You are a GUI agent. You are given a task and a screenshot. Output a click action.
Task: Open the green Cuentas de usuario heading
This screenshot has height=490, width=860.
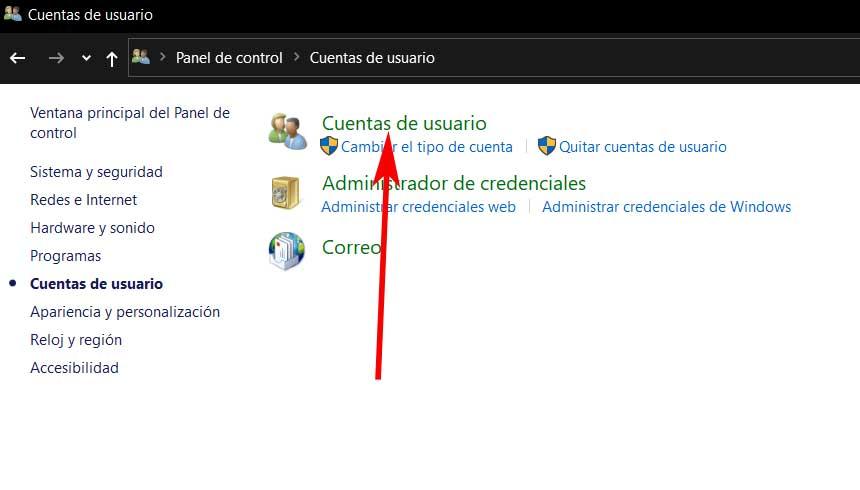(404, 123)
